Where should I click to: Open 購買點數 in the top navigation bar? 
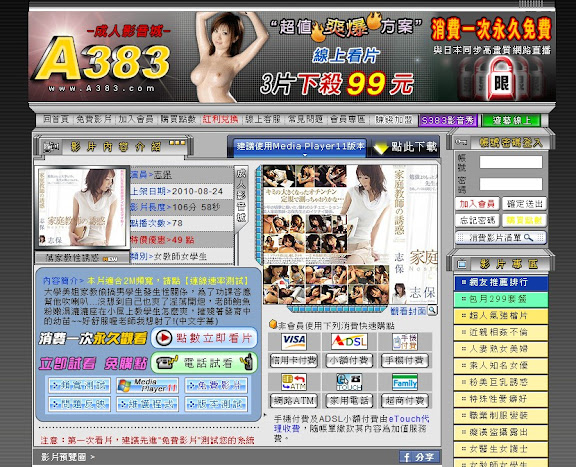pyautogui.click(x=178, y=120)
